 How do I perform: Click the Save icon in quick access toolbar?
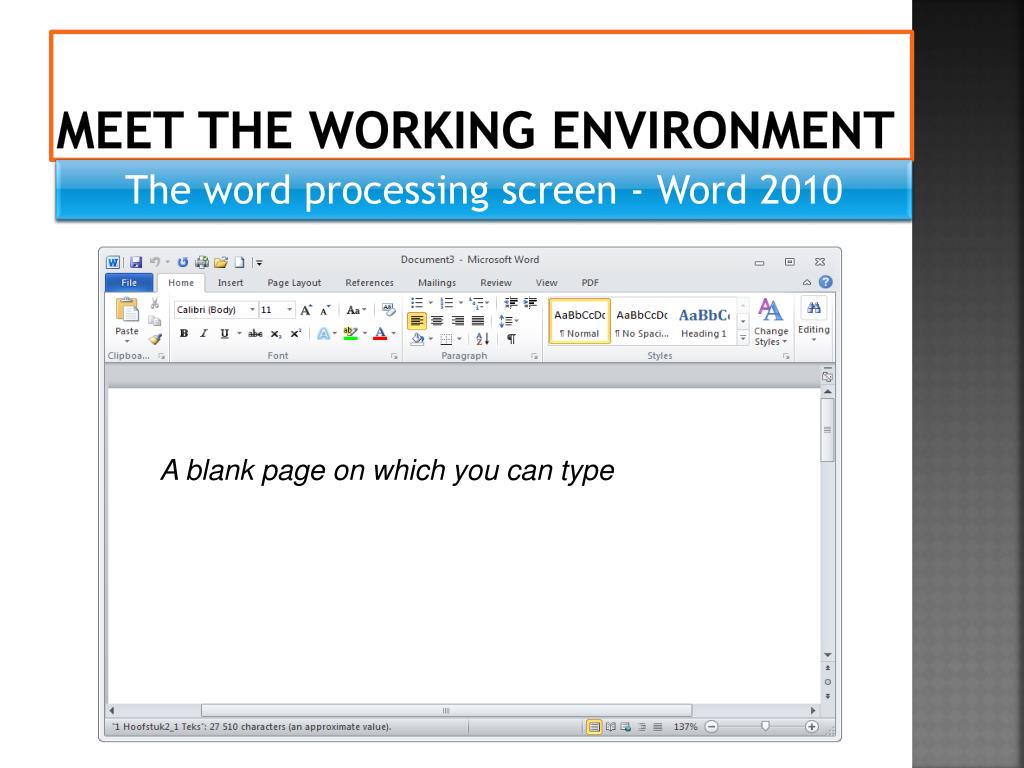(x=136, y=263)
